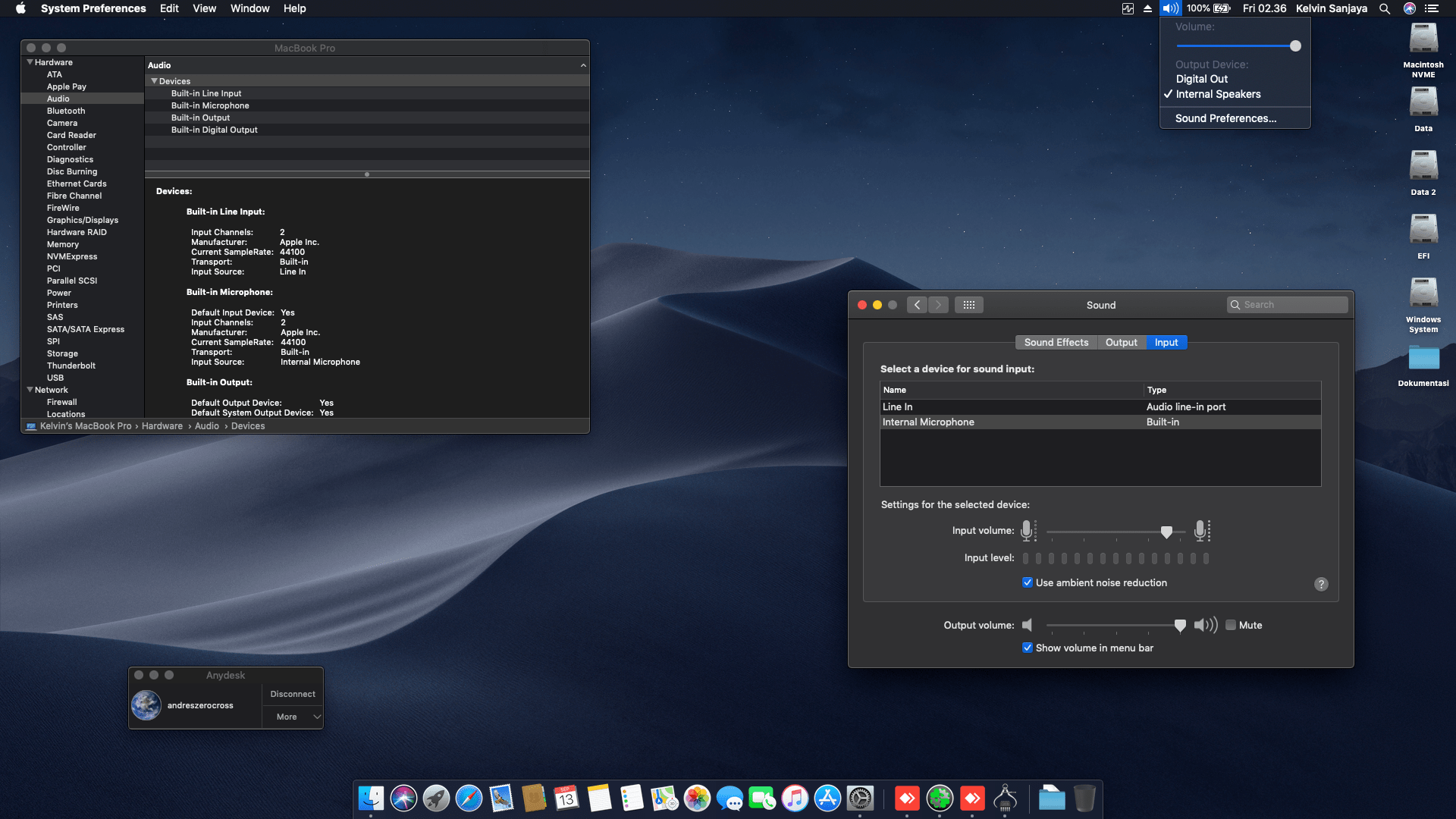This screenshot has height=819, width=1456.
Task: Open Notification Center icon in the menu bar
Action: (1432, 8)
